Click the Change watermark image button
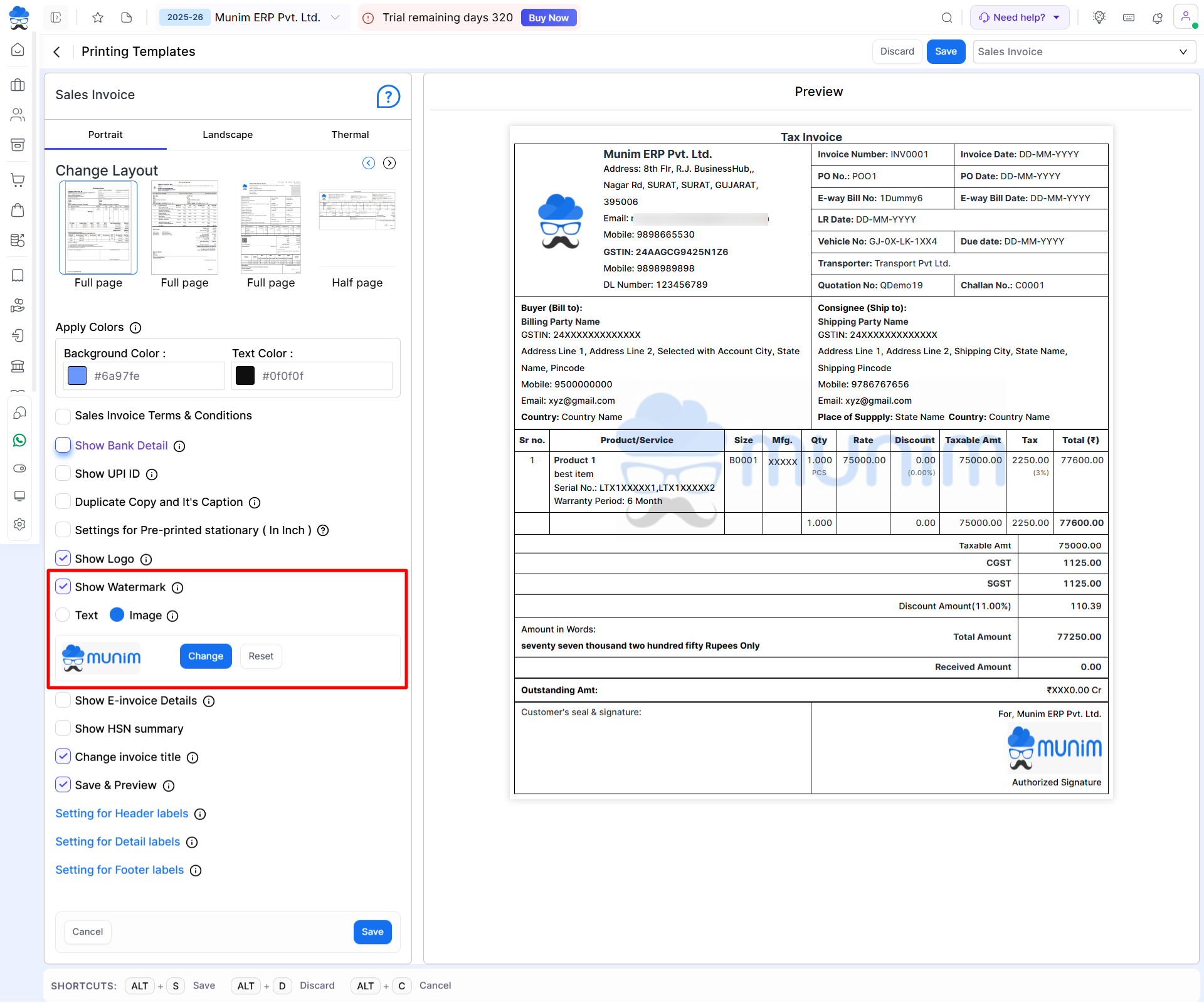This screenshot has height=1003, width=1204. pos(206,656)
